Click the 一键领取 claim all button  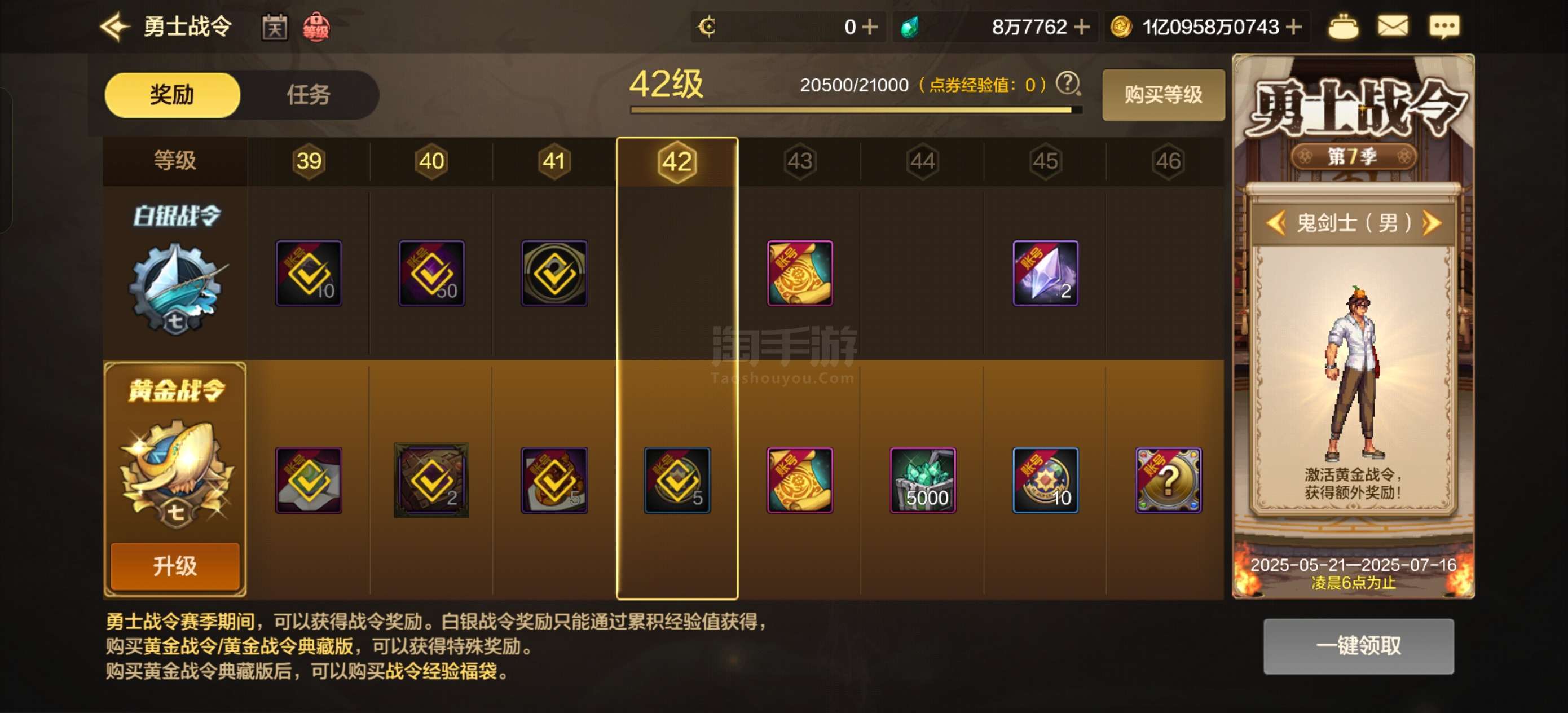click(1359, 645)
